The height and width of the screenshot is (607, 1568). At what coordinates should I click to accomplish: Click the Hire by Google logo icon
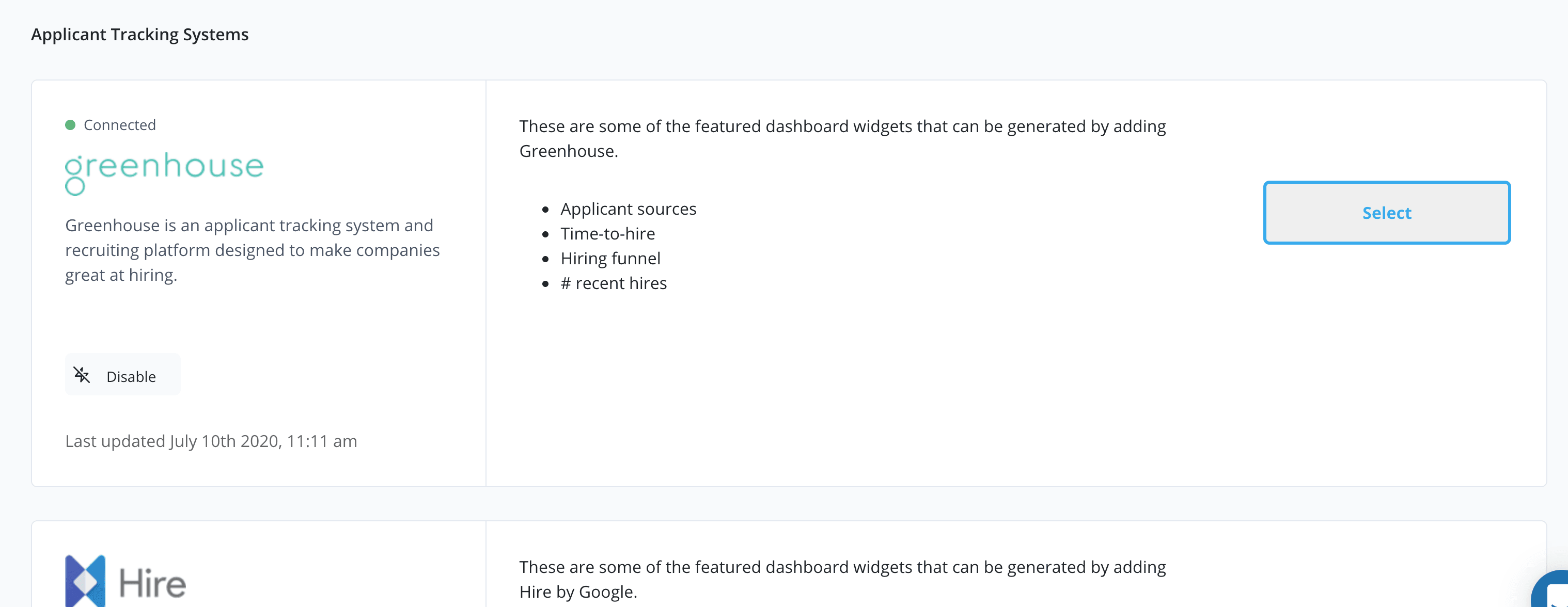[85, 581]
